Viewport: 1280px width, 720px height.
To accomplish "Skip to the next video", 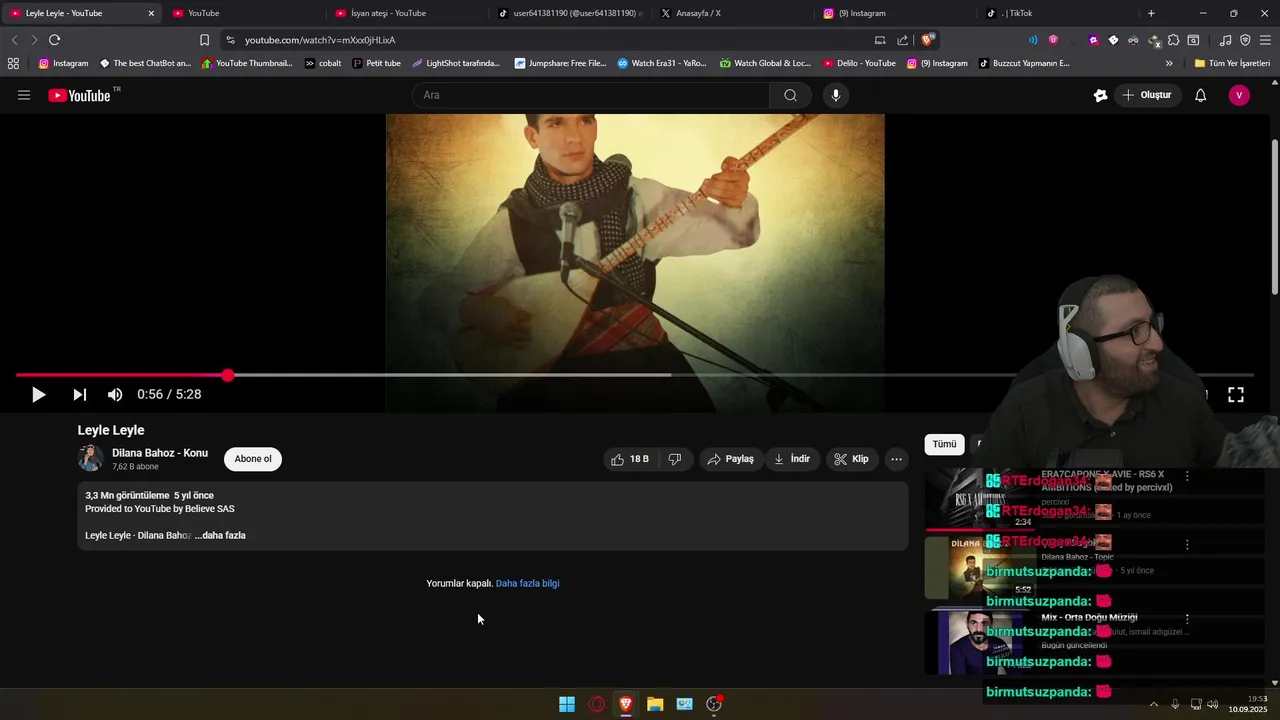I will coord(79,395).
